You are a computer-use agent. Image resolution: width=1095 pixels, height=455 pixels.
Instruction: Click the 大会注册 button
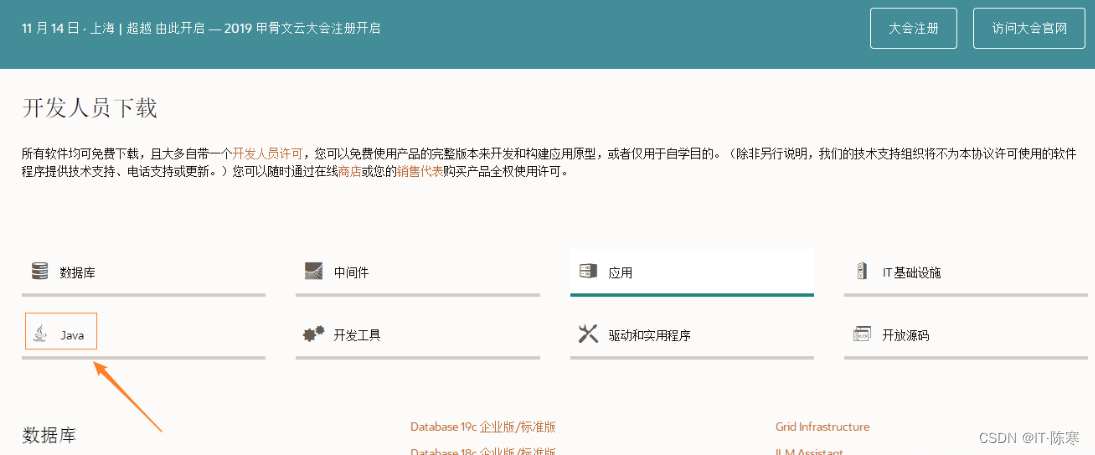point(913,29)
